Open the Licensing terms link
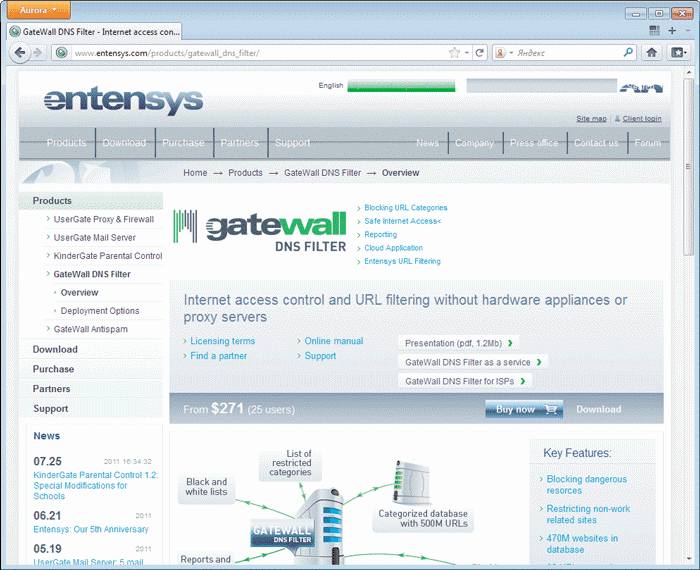700x570 pixels. (x=222, y=341)
